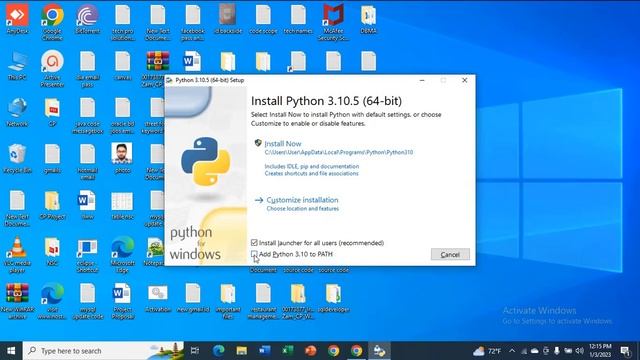The height and width of the screenshot is (360, 640).
Task: Select the CP Project folder icon
Action: tap(52, 205)
